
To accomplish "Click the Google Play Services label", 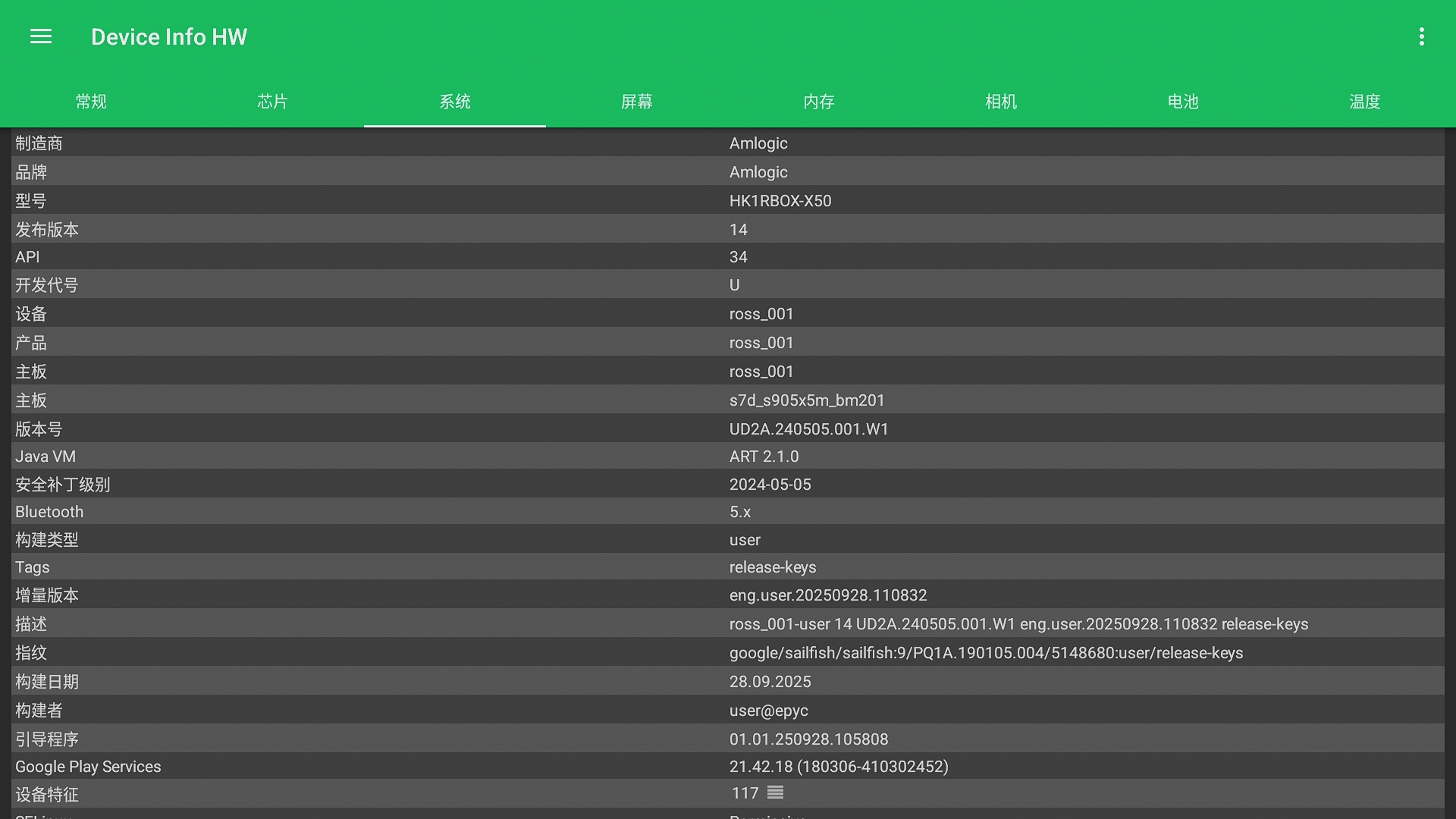I will (x=88, y=767).
